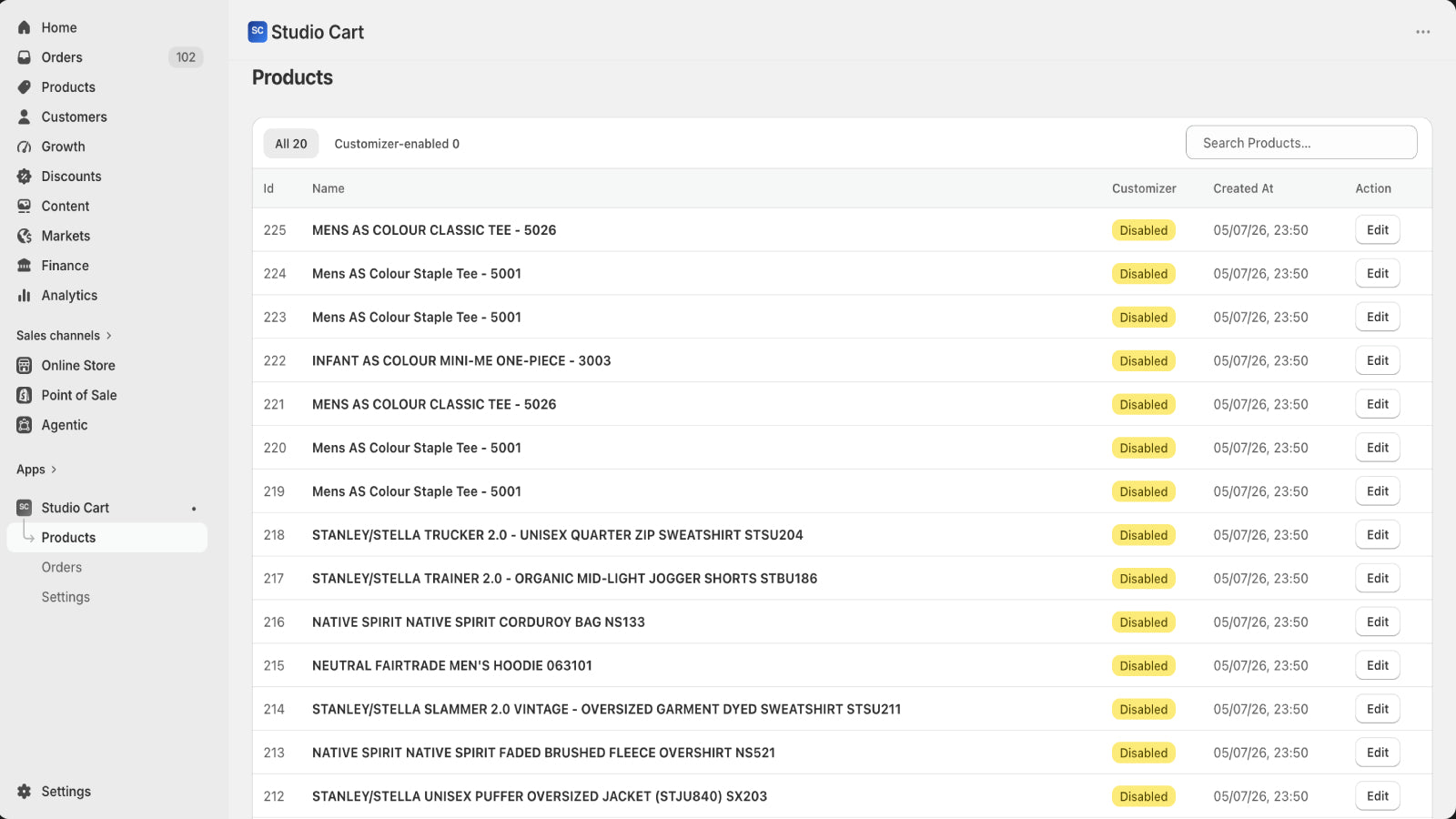Image resolution: width=1456 pixels, height=819 pixels.
Task: Switch to the All 20 tab
Action: (291, 144)
